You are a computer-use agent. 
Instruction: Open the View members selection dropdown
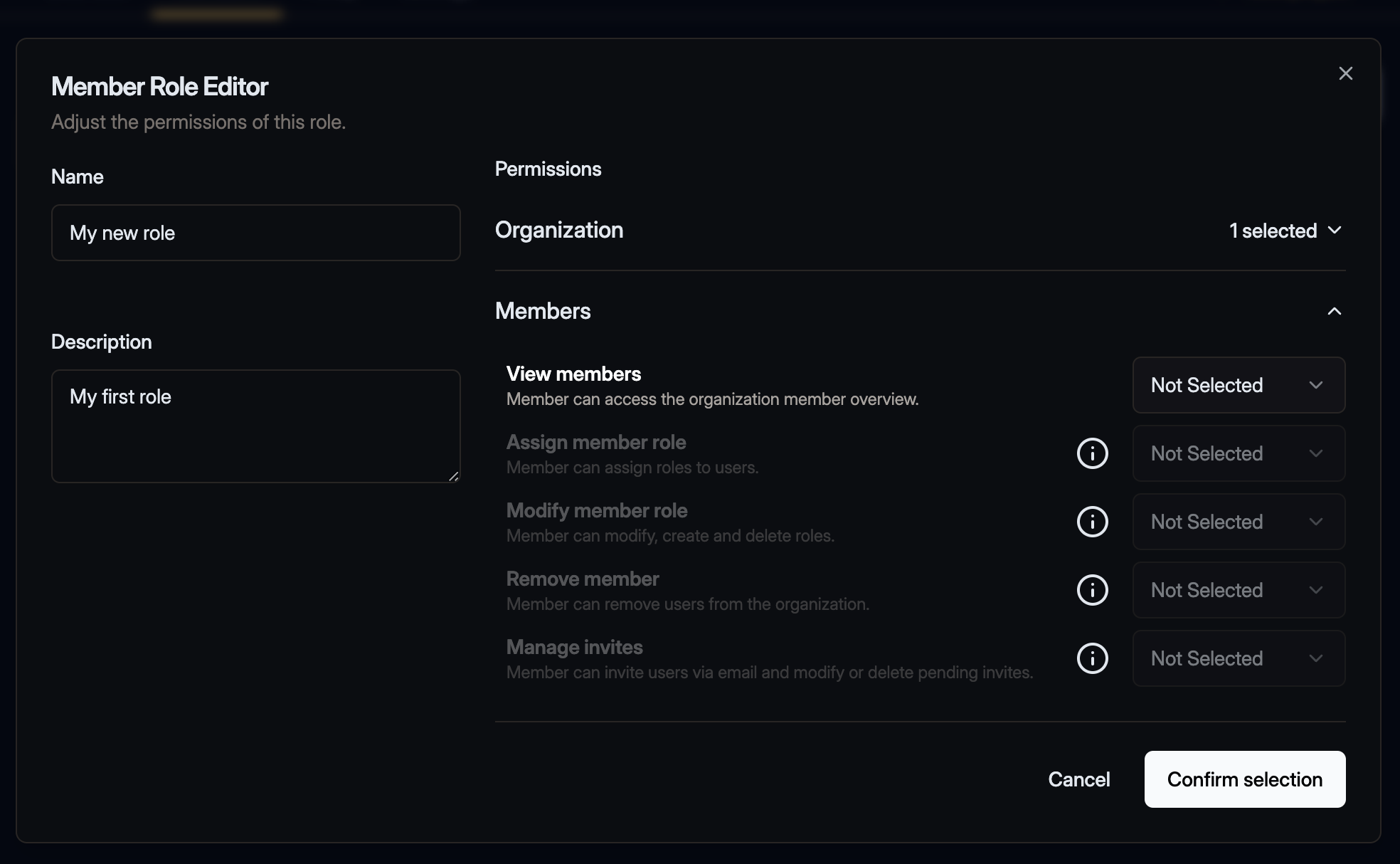point(1238,385)
